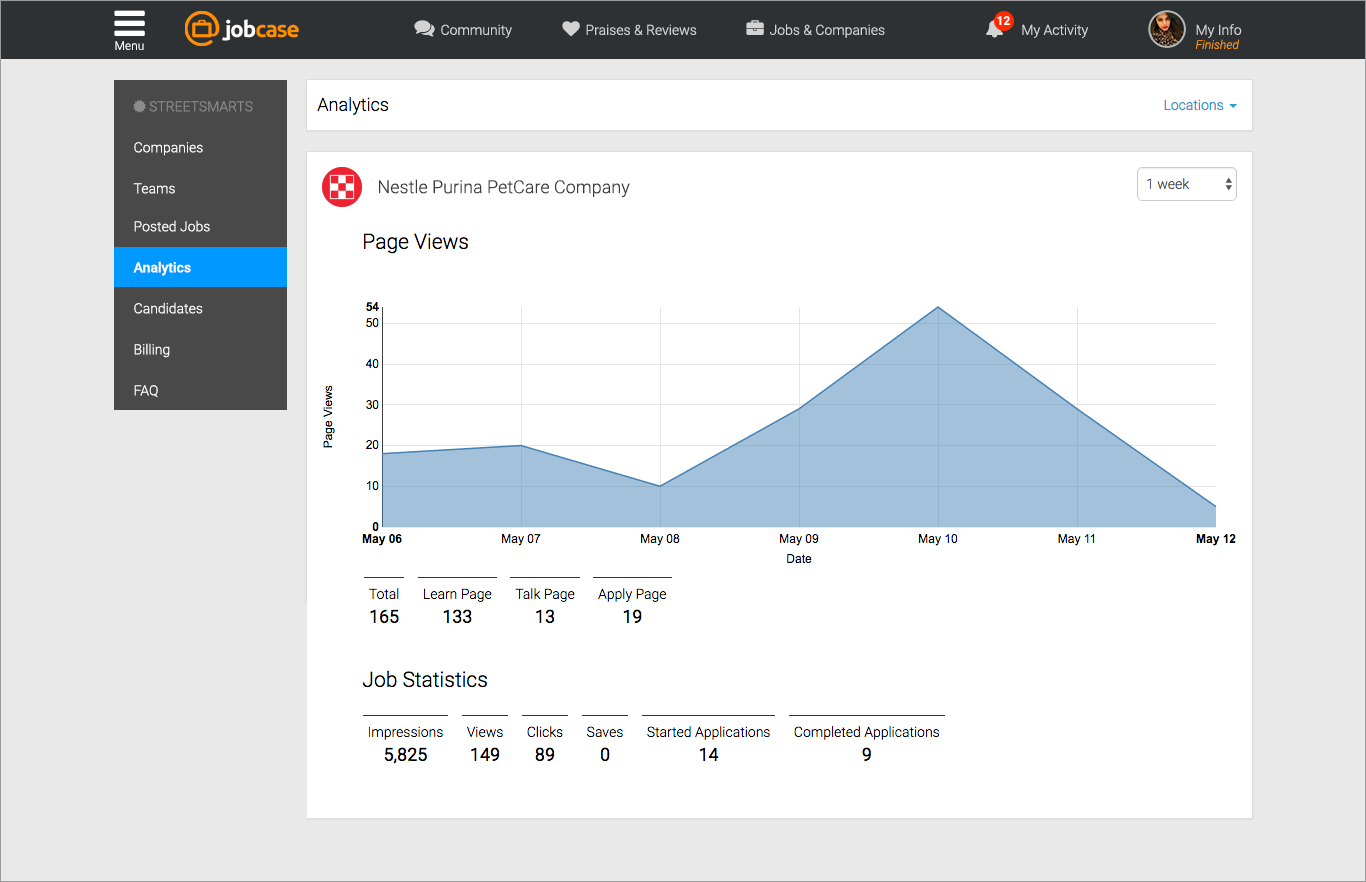Click the May 11 axis label
1366x882 pixels.
1077,539
